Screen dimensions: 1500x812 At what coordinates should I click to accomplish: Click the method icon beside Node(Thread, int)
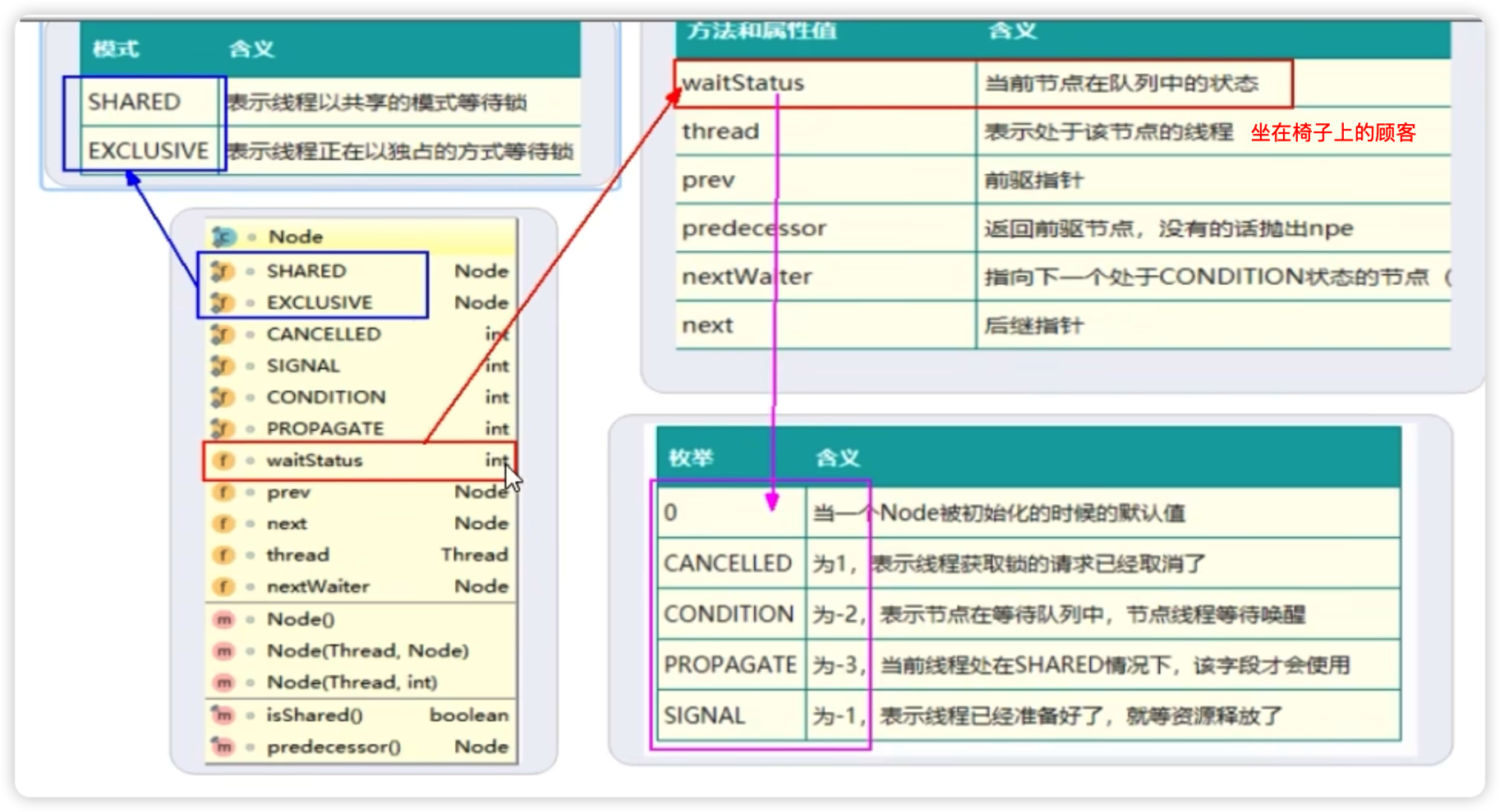pos(223,682)
